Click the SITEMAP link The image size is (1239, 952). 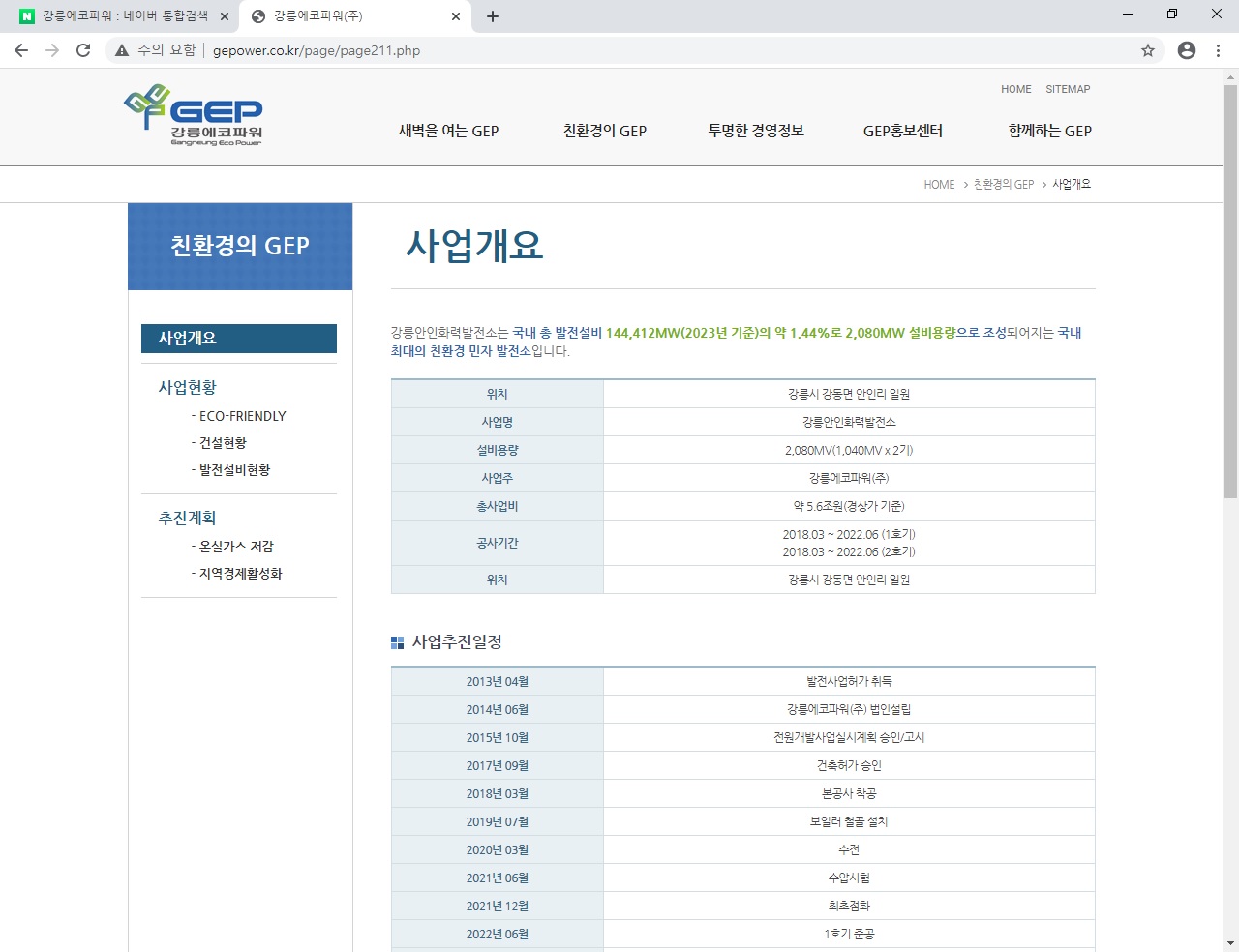(x=1068, y=89)
